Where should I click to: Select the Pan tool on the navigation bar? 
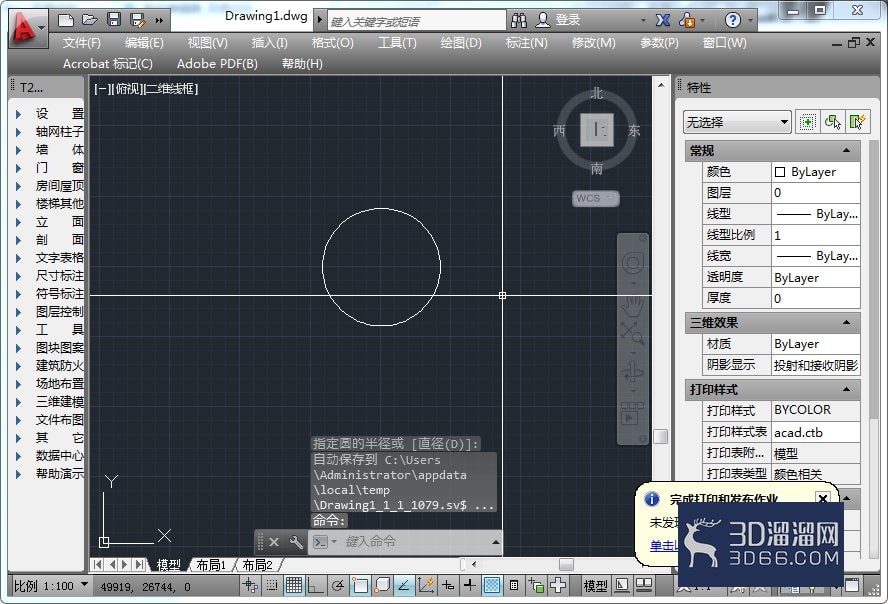point(631,307)
